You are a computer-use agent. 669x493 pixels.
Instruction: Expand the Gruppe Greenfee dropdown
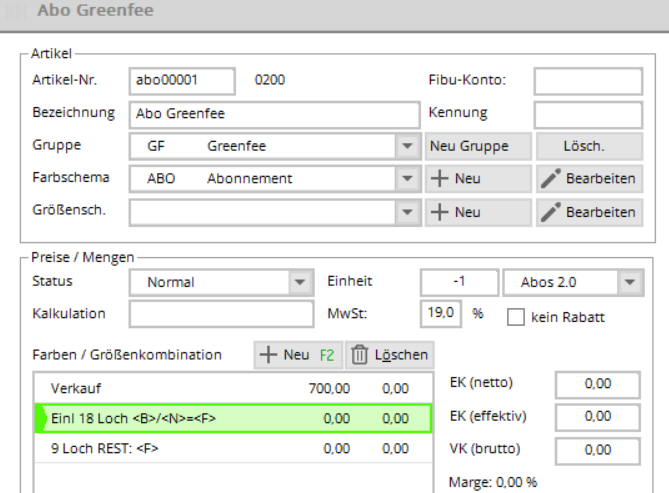407,146
